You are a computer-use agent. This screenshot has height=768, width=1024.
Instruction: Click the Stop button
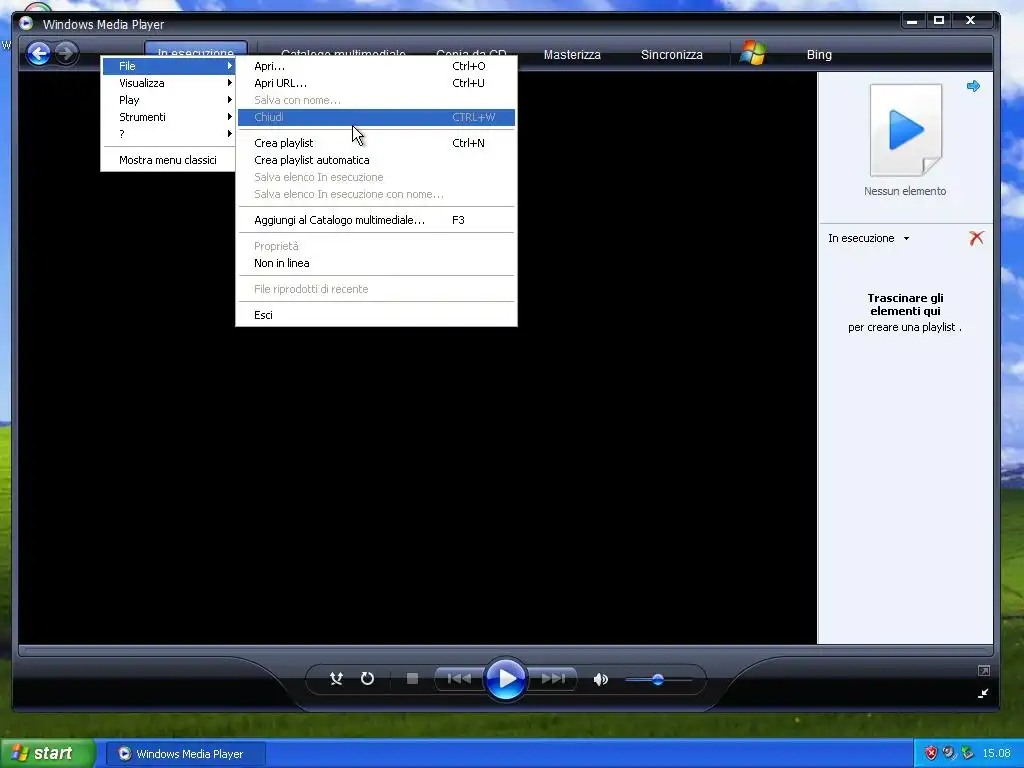(x=412, y=679)
